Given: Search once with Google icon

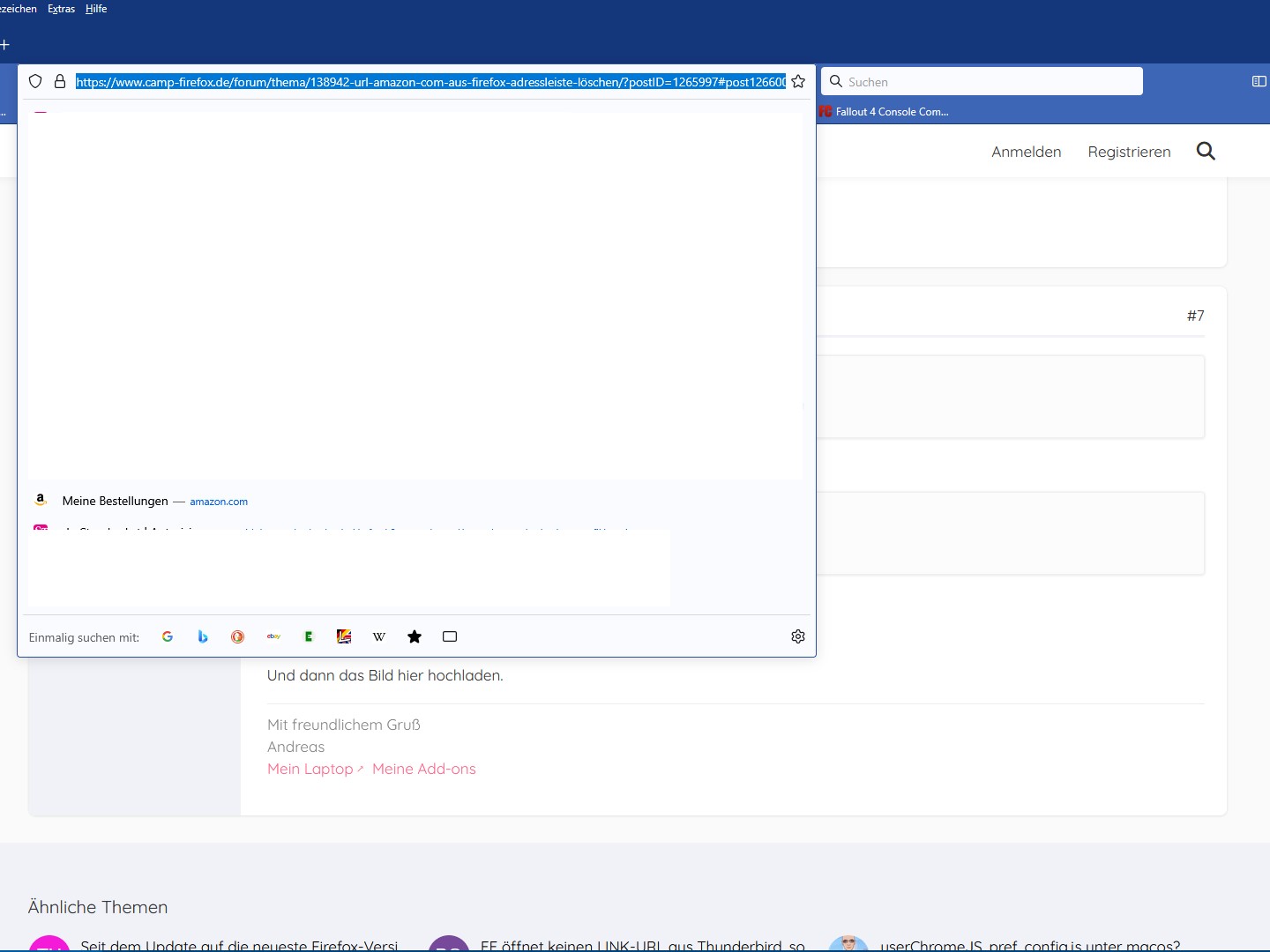Looking at the screenshot, I should click(168, 636).
